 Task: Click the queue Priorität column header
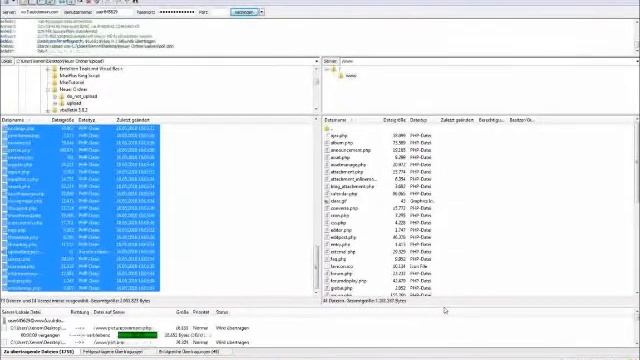pyautogui.click(x=201, y=312)
